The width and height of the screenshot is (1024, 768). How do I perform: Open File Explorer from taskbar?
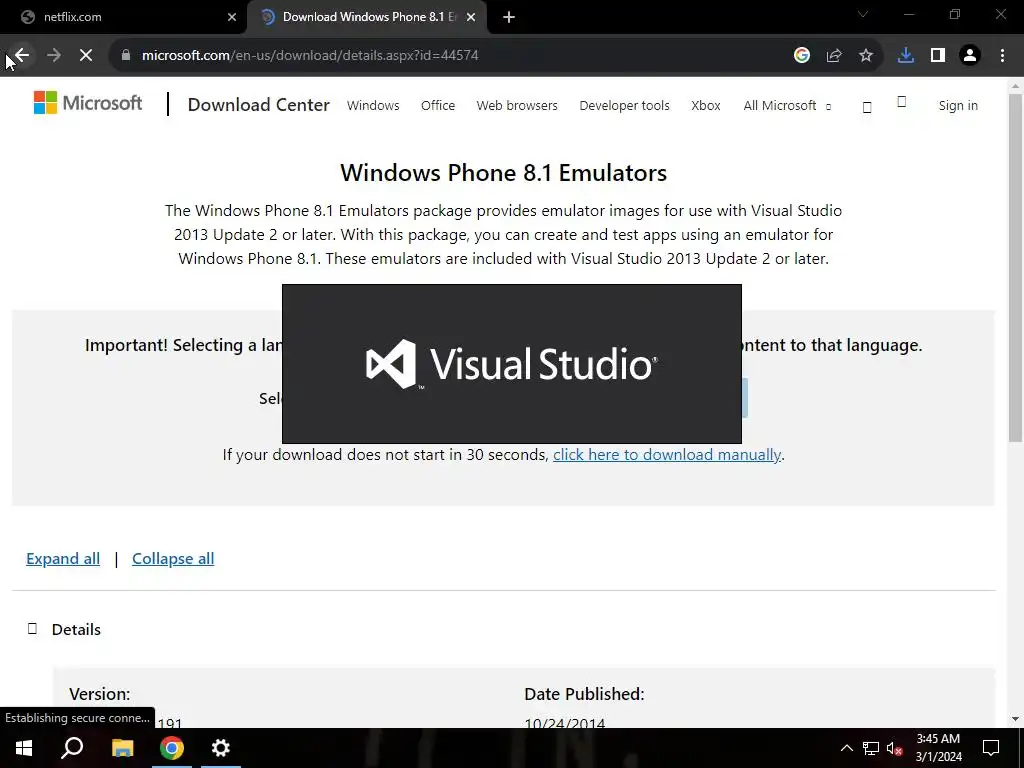pos(122,748)
